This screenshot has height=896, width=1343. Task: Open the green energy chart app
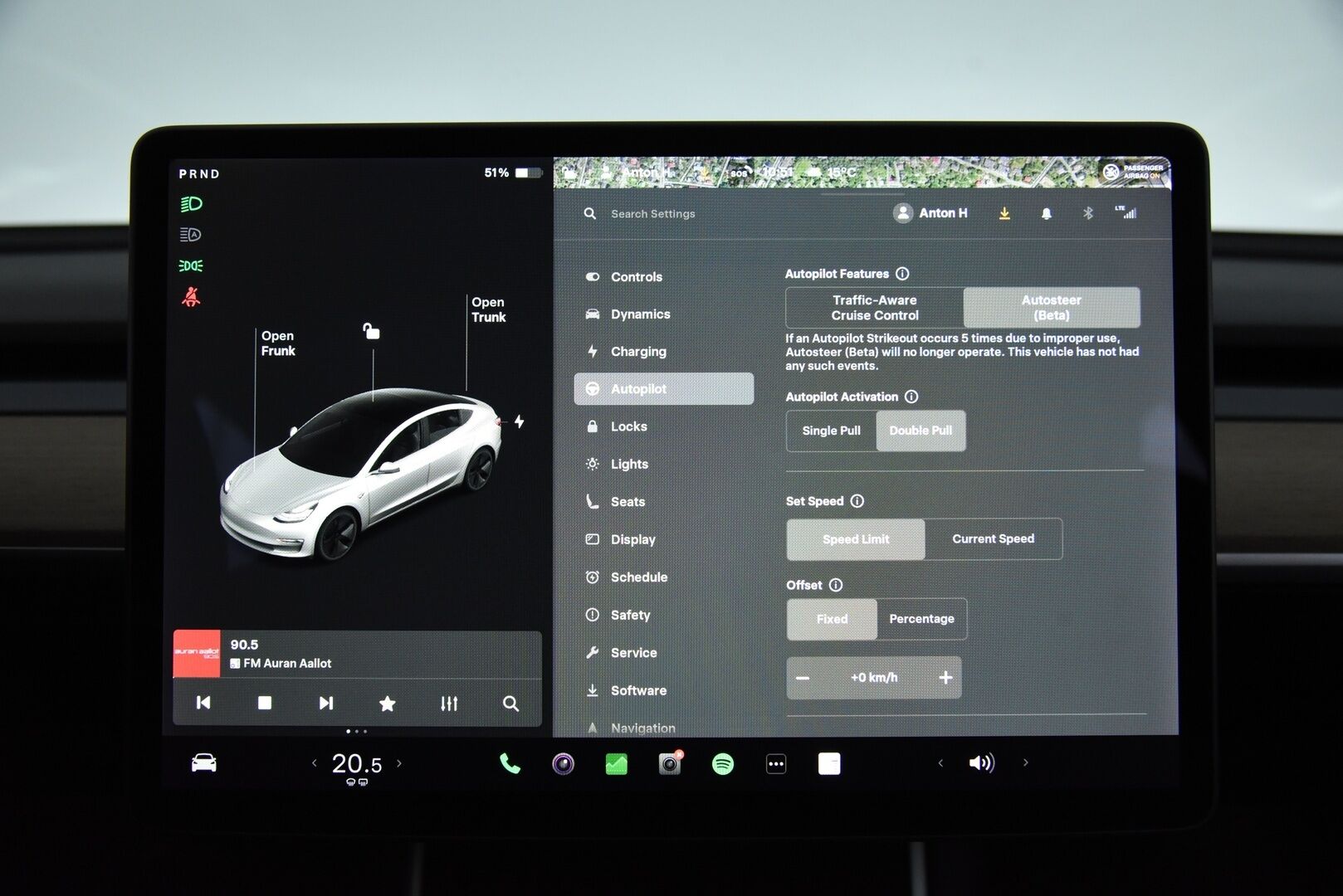(x=617, y=763)
